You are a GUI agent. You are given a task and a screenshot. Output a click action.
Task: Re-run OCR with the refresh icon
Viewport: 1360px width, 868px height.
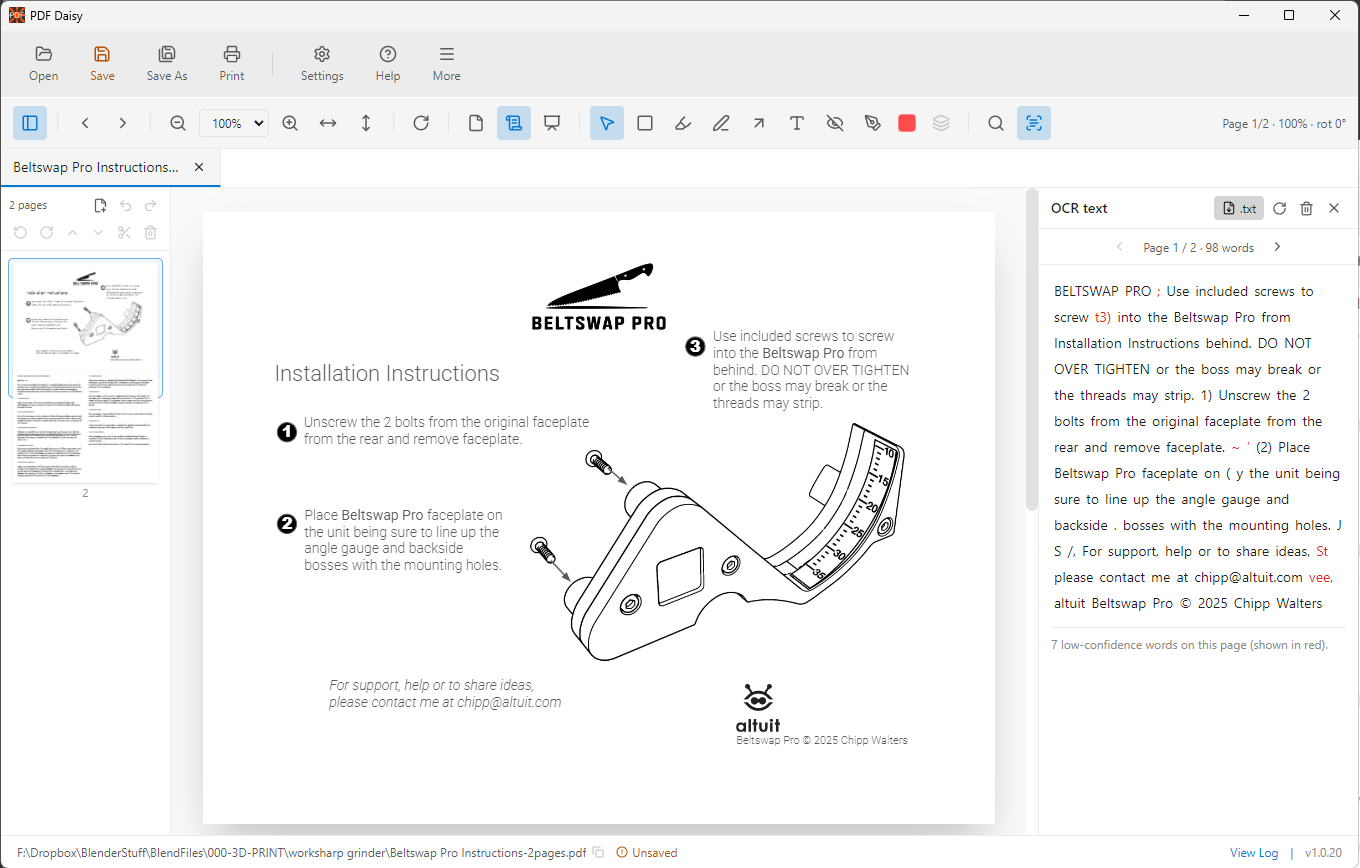[x=1279, y=208]
